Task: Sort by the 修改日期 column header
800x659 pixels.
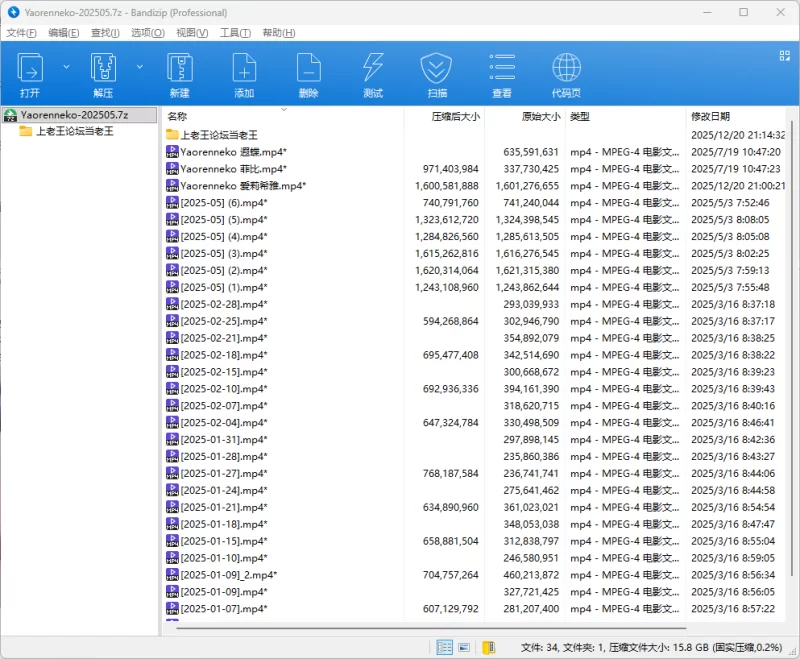Action: pos(710,116)
